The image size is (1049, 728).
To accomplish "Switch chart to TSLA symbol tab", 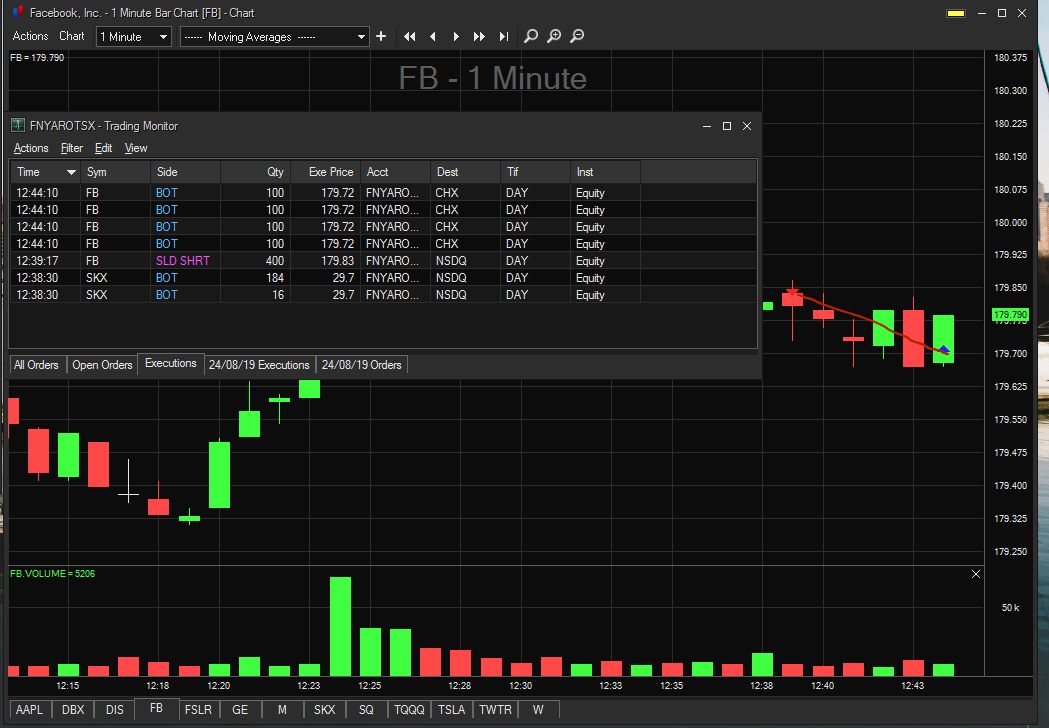I will (452, 709).
